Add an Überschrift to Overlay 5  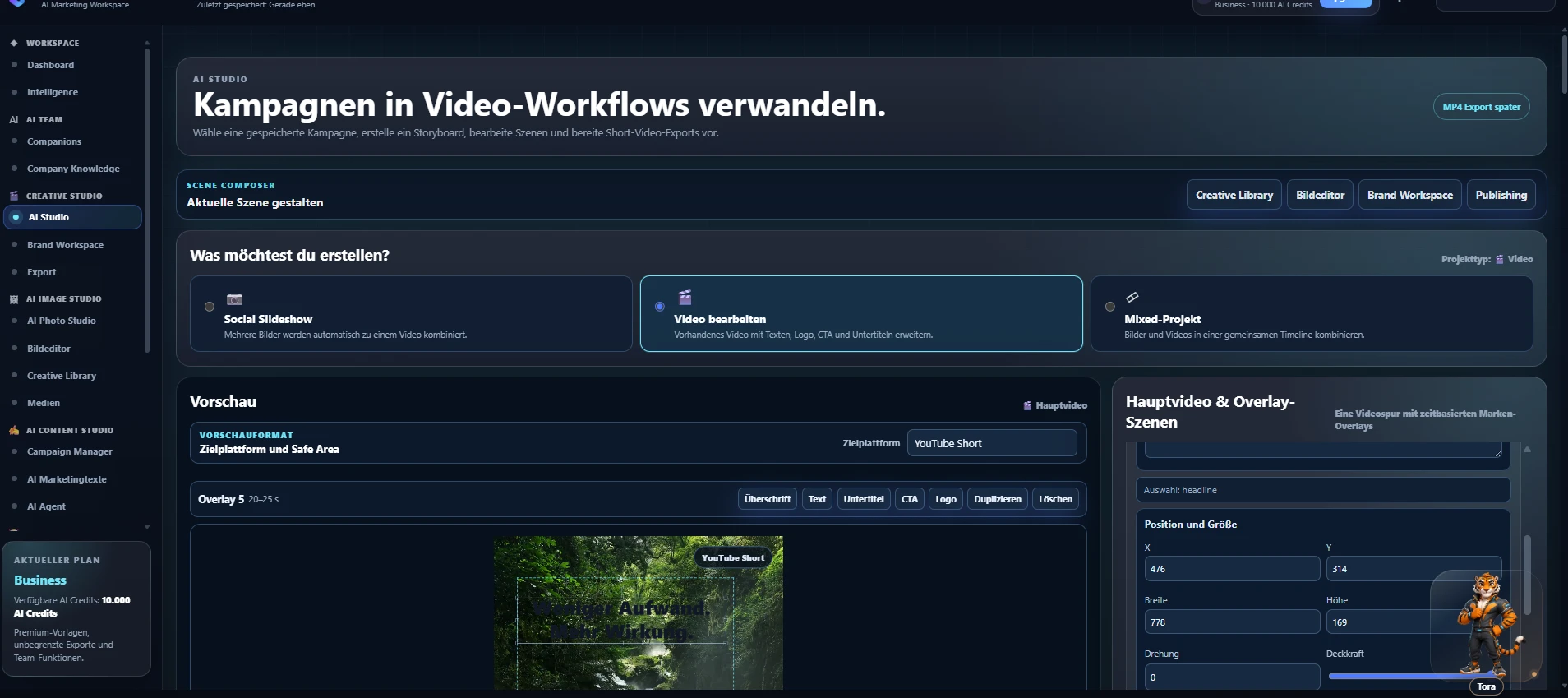pyautogui.click(x=768, y=499)
